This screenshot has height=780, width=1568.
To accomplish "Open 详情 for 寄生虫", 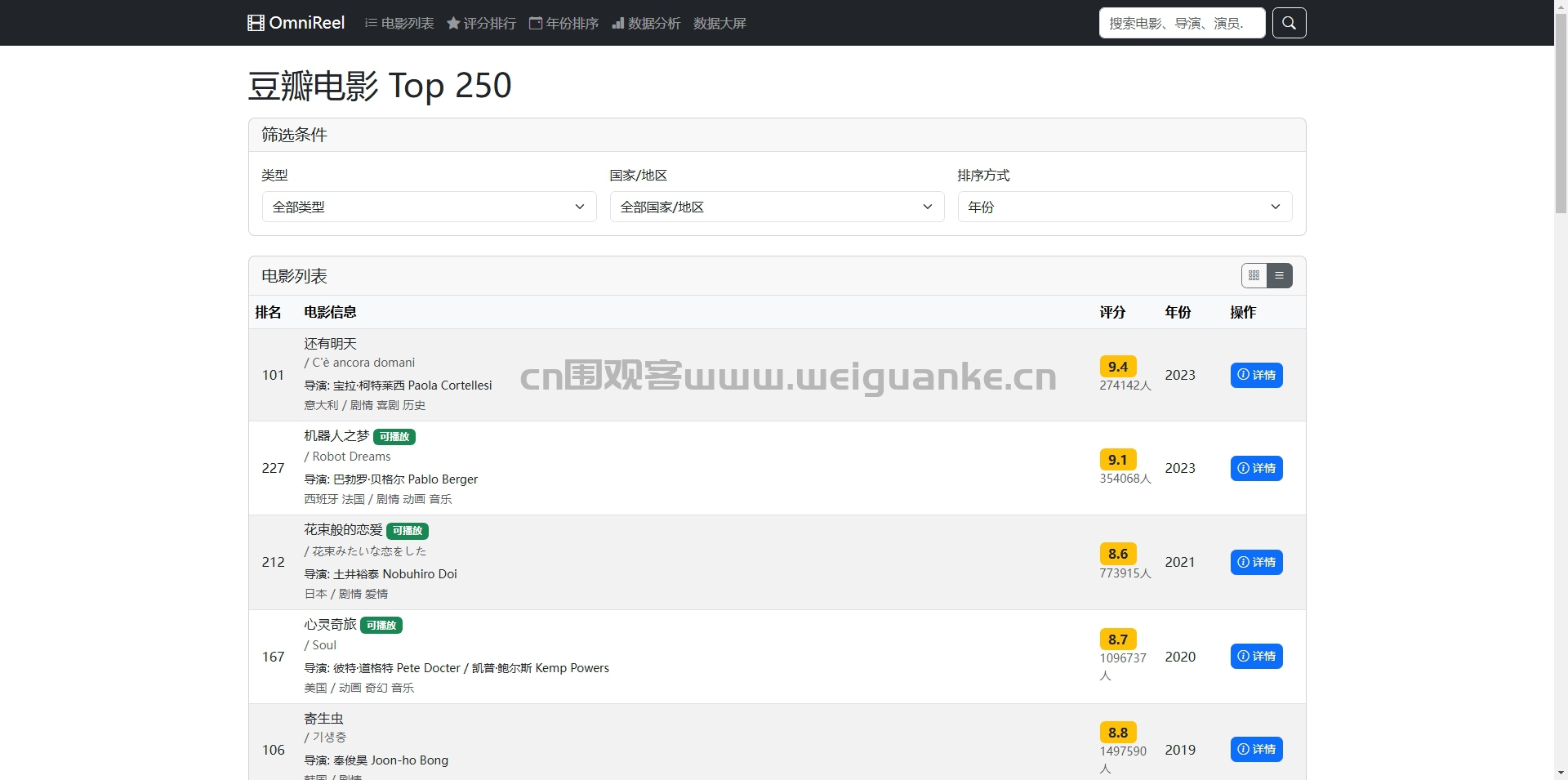I will (1256, 749).
